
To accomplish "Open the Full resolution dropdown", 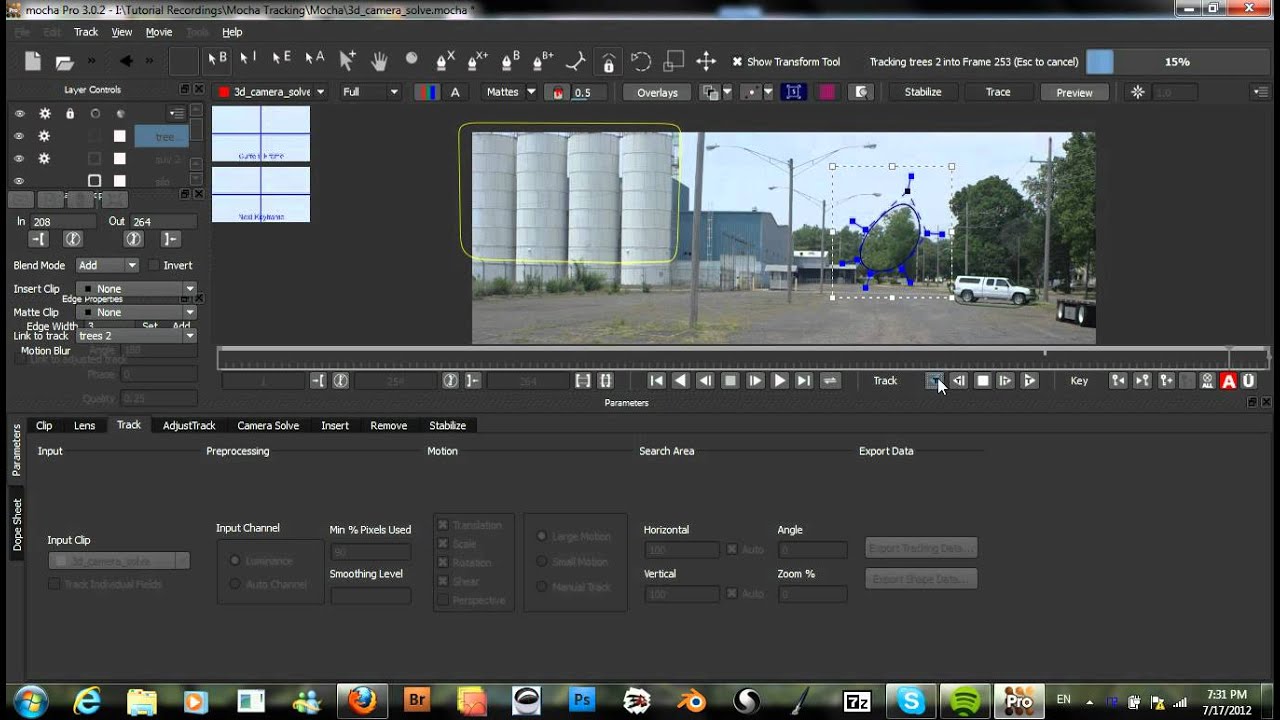I will point(370,92).
